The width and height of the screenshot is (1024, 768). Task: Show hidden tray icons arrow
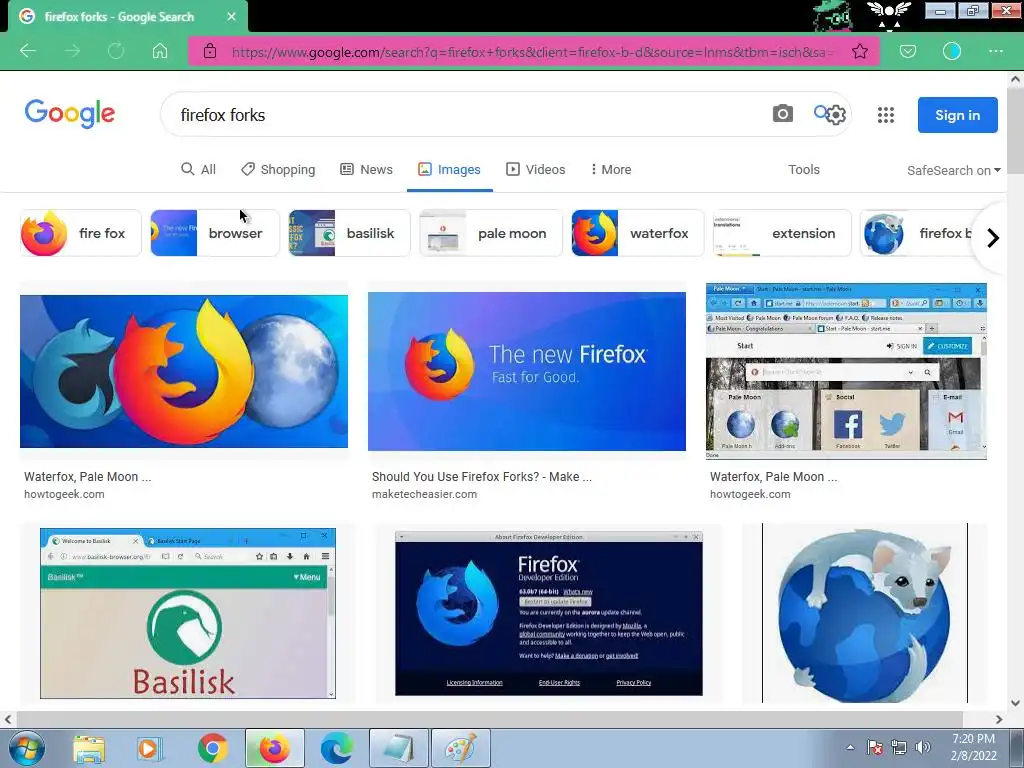pos(850,748)
